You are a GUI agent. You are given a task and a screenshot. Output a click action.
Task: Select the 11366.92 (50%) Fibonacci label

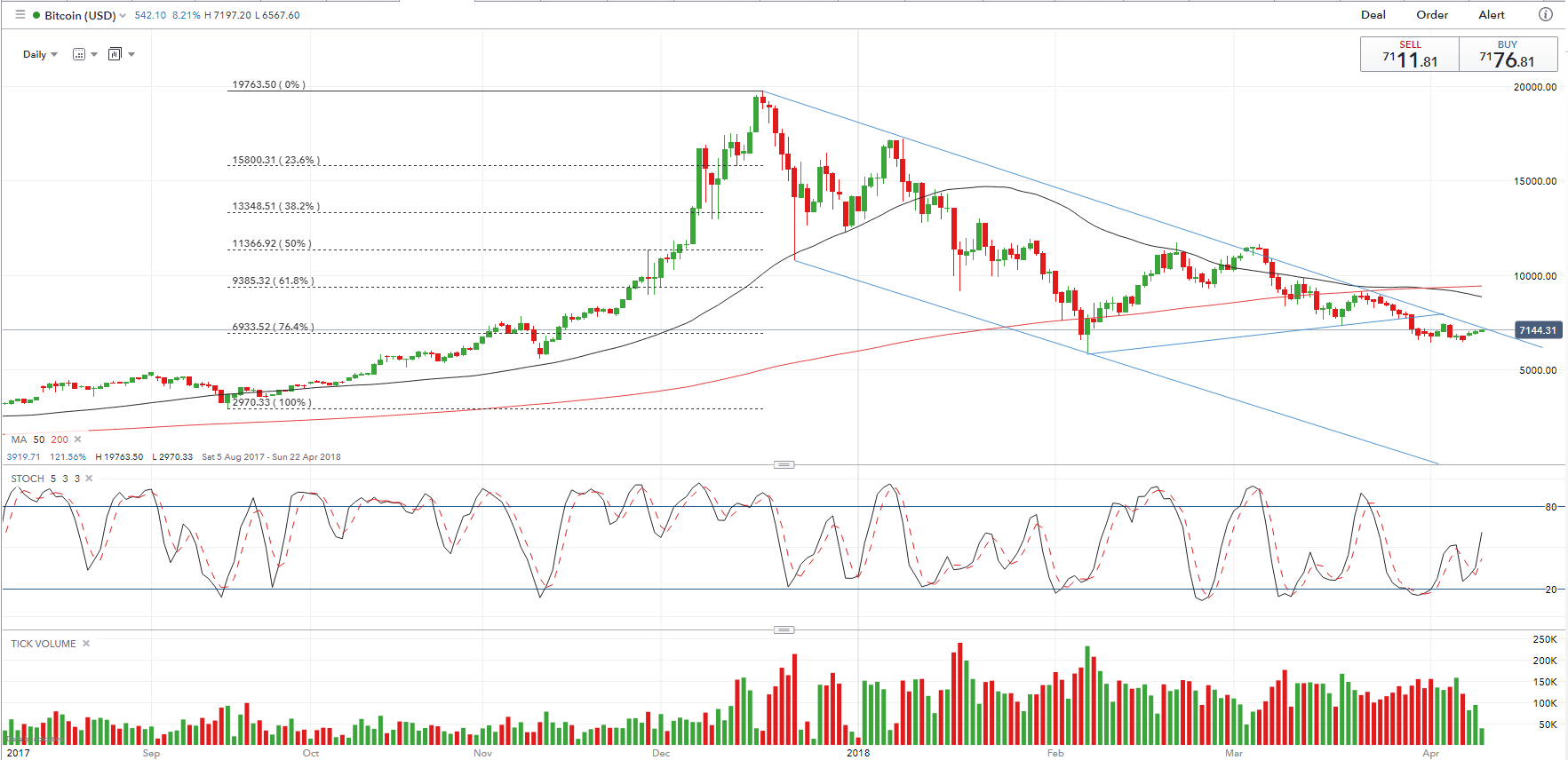click(272, 243)
